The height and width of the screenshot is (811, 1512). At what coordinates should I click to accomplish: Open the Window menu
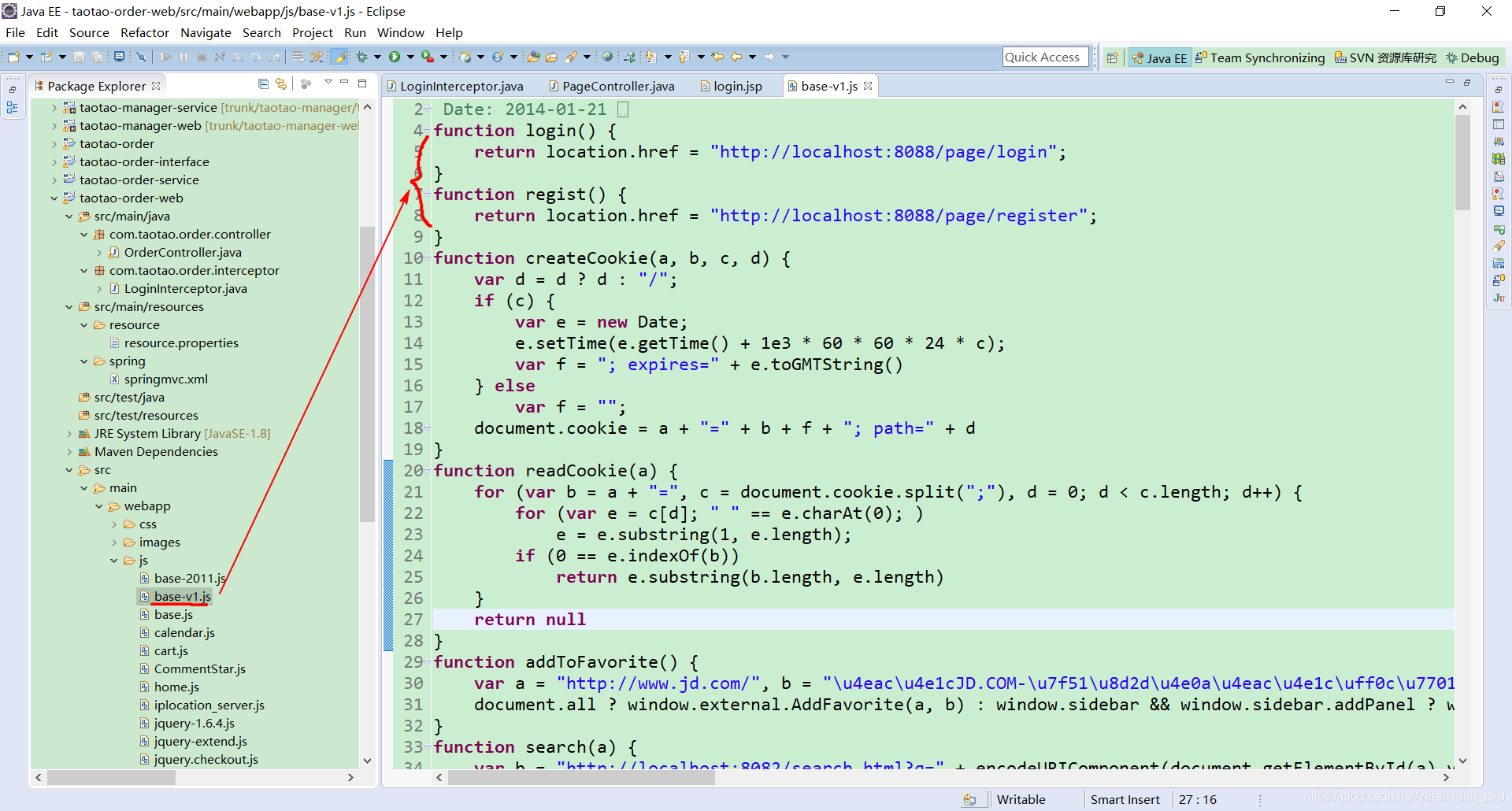pyautogui.click(x=400, y=32)
